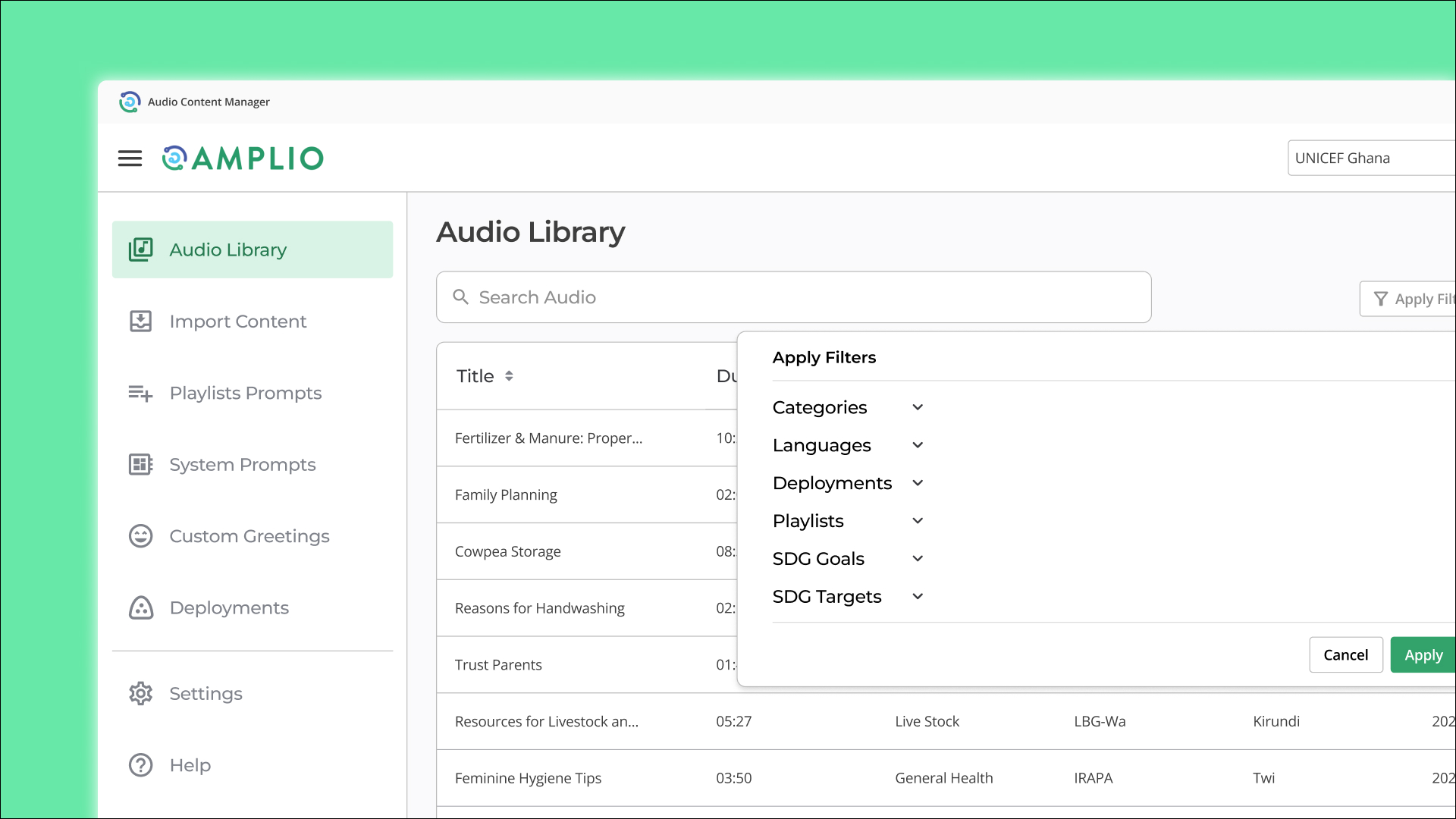Open 'Fertilizer & Manure: Proper...' audio entry
Image resolution: width=1456 pixels, height=819 pixels.
[x=548, y=438]
